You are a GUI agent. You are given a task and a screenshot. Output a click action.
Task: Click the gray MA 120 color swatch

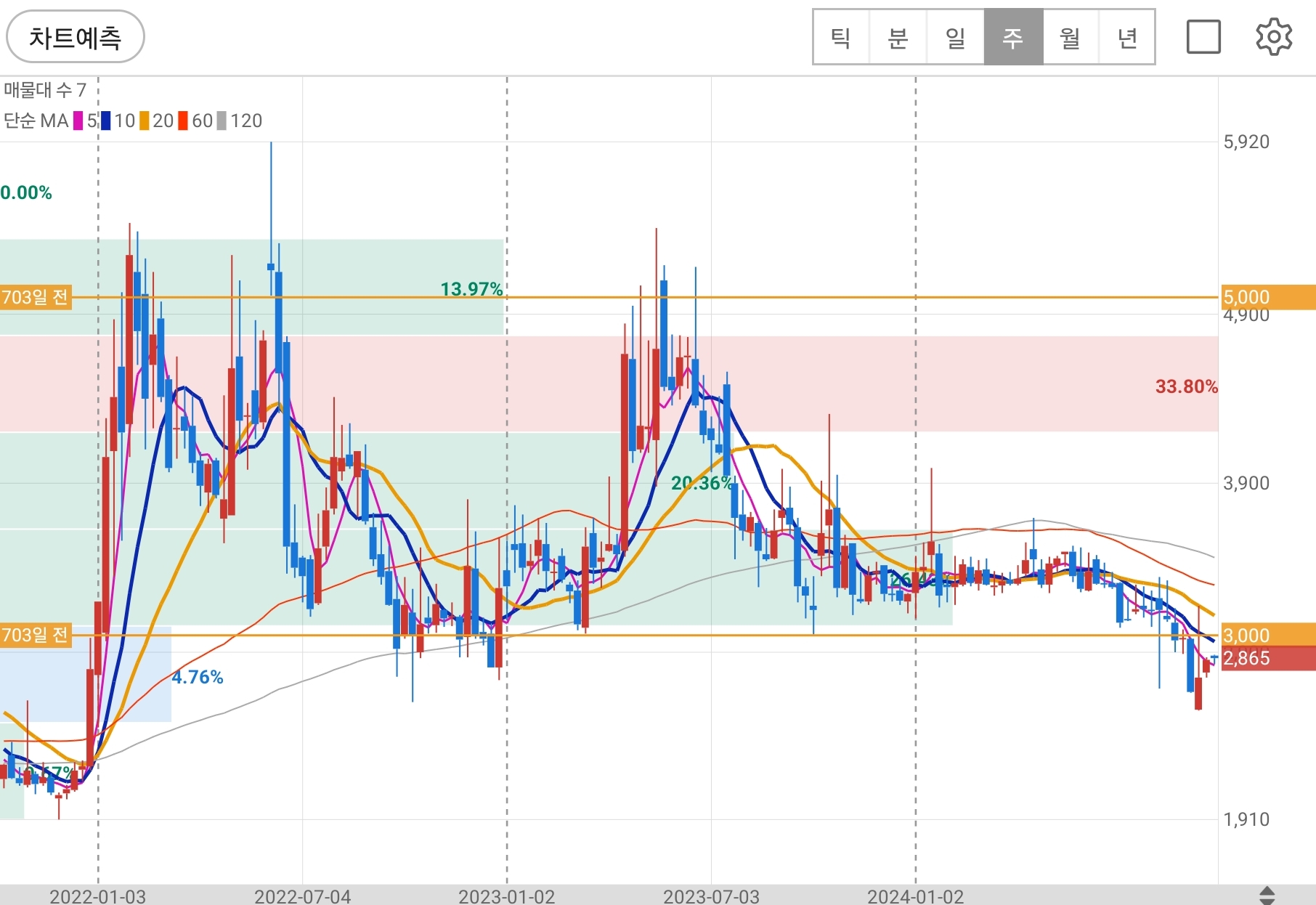point(222,121)
